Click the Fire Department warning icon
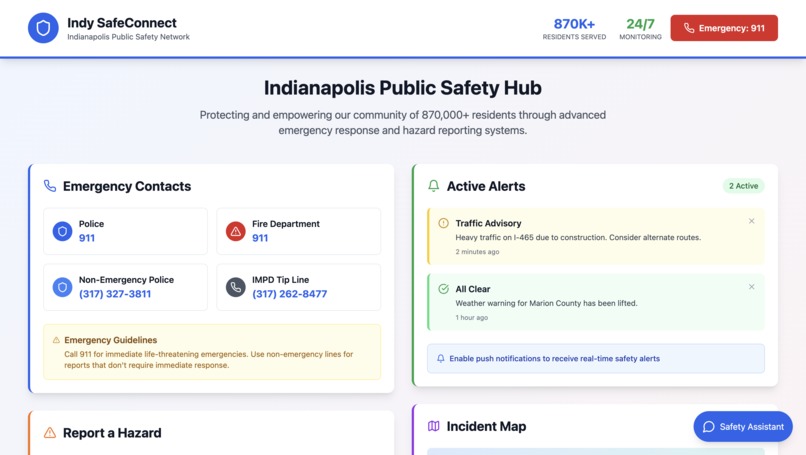The height and width of the screenshot is (455, 806). pos(235,231)
